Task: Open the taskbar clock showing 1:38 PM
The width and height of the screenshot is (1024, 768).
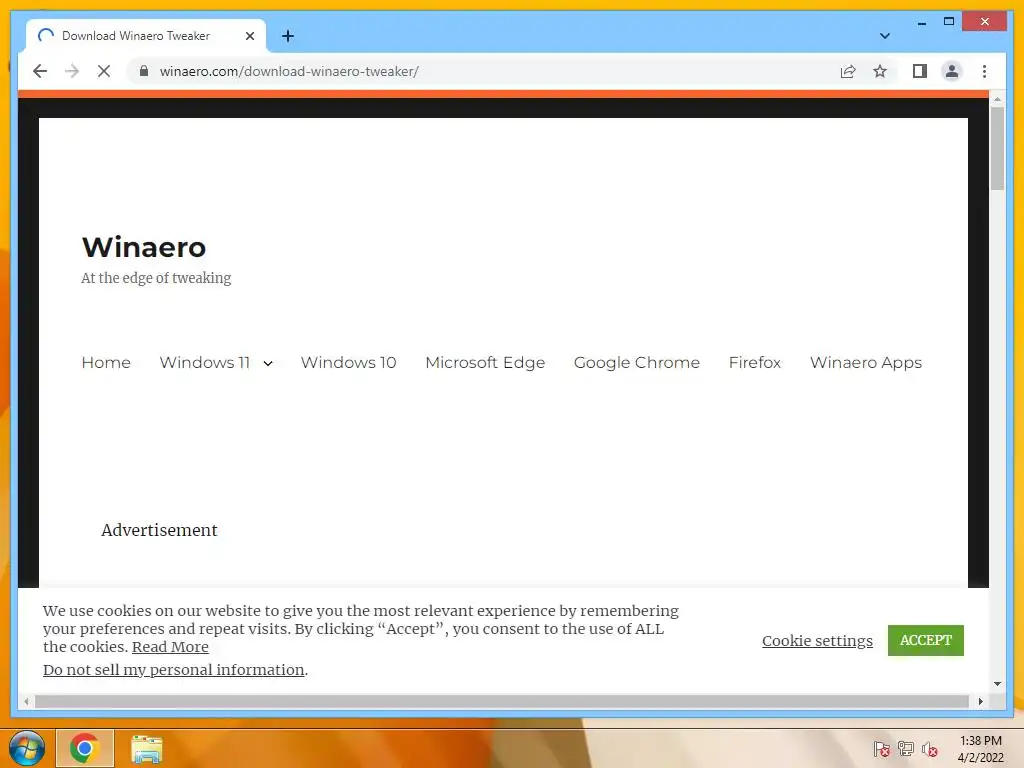Action: click(980, 749)
